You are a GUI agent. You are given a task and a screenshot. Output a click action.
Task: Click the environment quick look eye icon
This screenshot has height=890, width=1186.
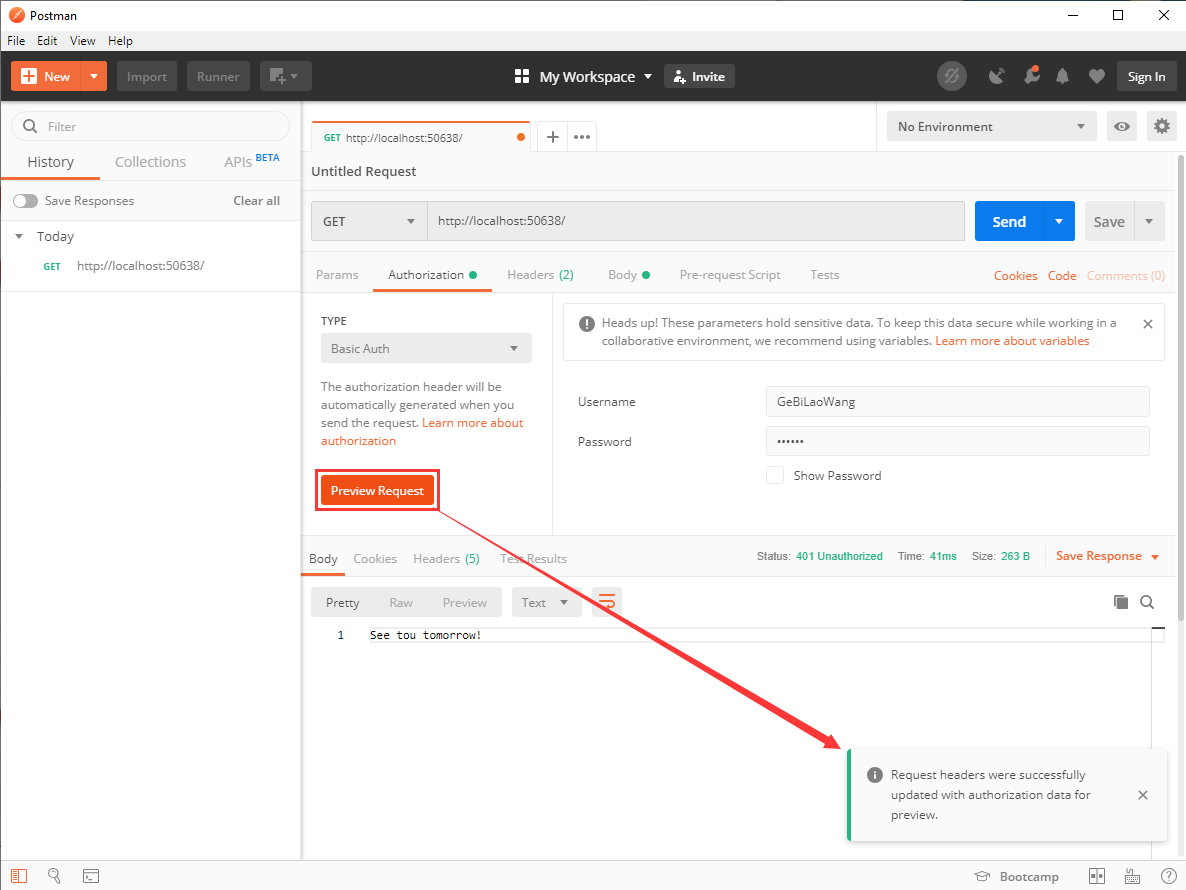[1122, 126]
